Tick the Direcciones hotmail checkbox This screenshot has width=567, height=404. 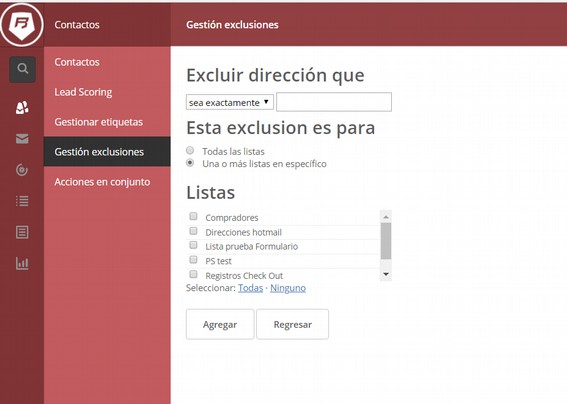(x=193, y=231)
